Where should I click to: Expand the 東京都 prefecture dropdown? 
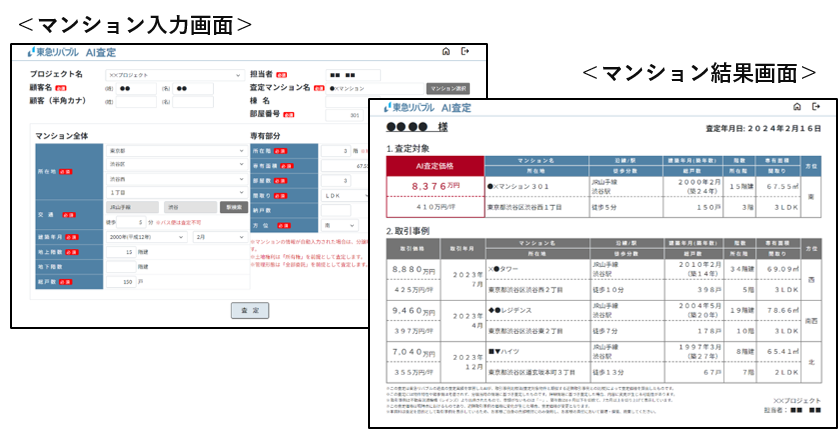[174, 151]
